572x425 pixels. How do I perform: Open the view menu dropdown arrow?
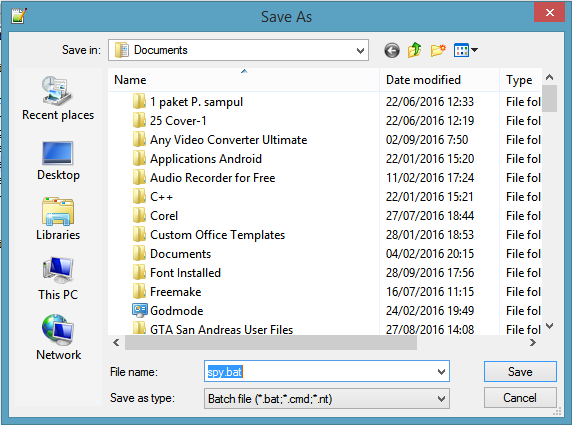click(475, 50)
